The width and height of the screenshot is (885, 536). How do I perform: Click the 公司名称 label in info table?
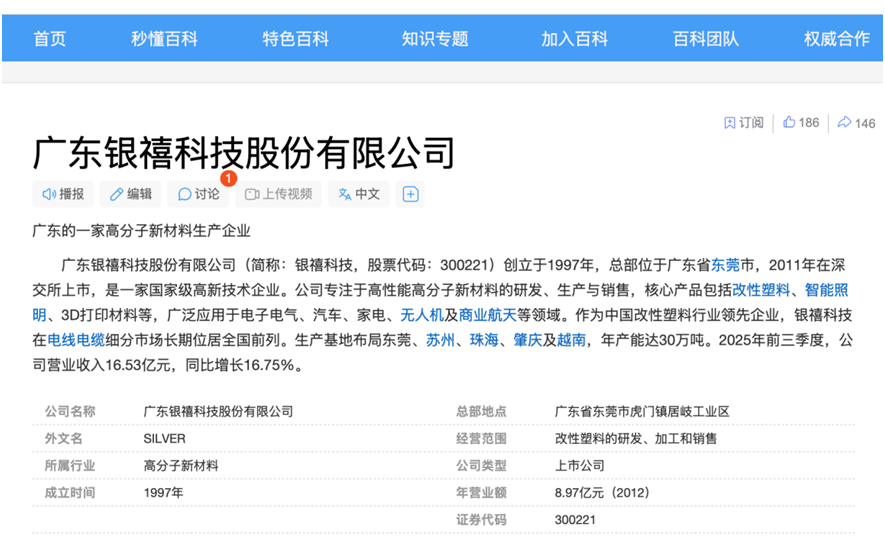(70, 411)
